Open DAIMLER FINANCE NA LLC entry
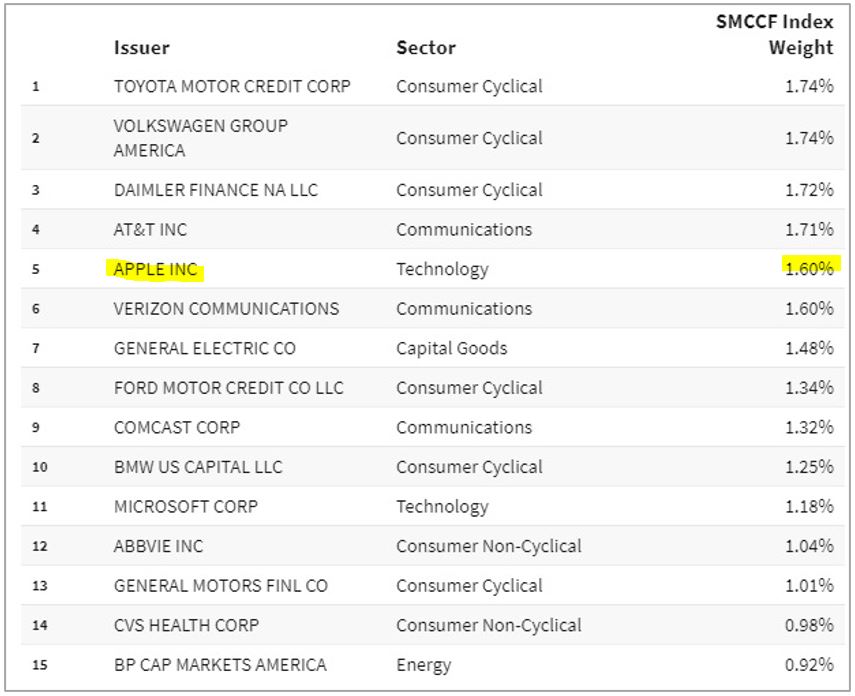Viewport: 855px width, 696px height. tap(216, 190)
